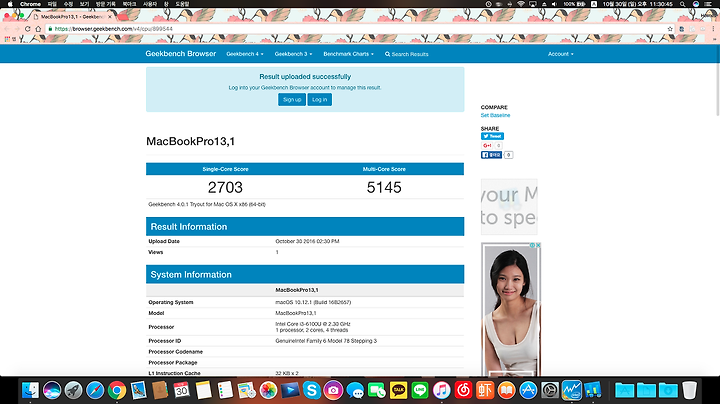Click the MacBookPro13,1 page heading

pos(190,141)
